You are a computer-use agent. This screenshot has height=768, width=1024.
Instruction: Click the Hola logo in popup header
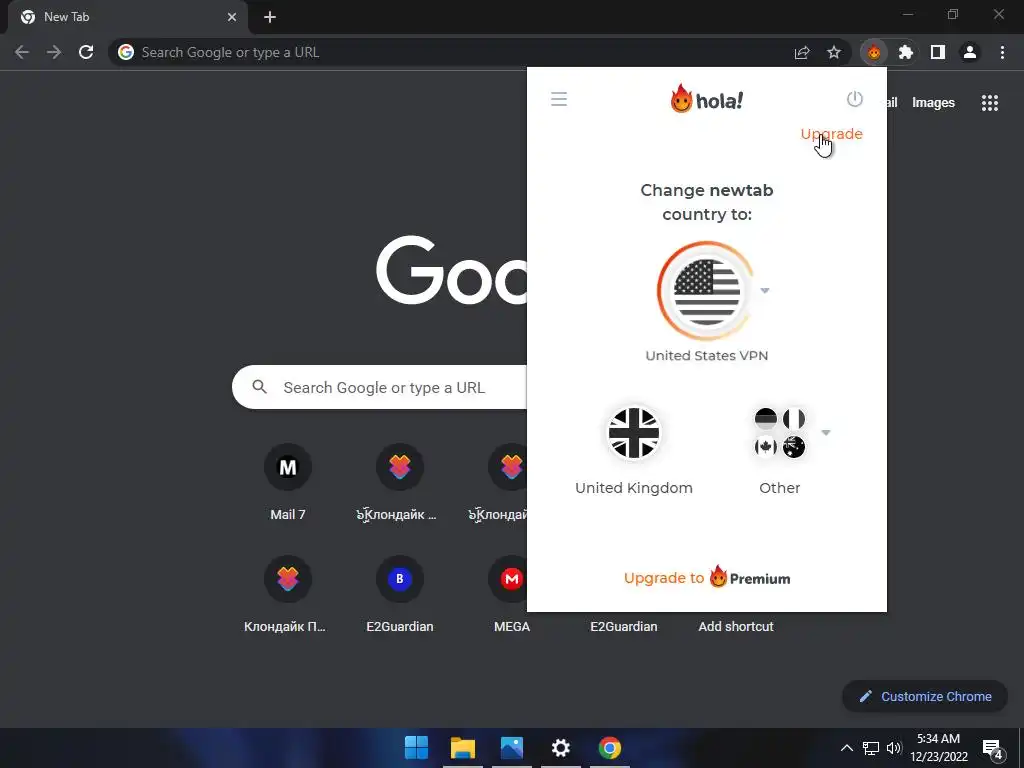[707, 99]
